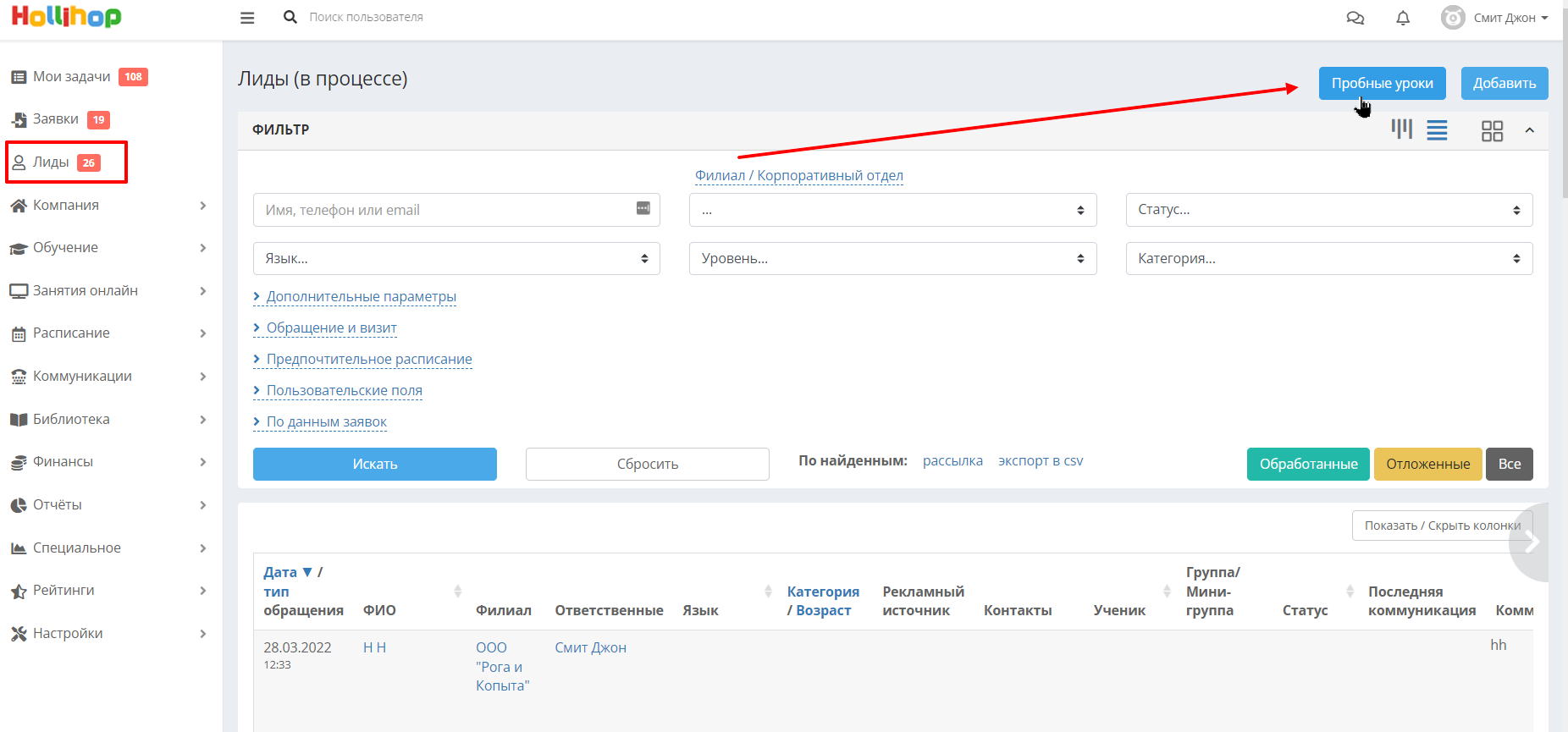Click the search magnifier icon
1568x732 pixels.
[290, 17]
